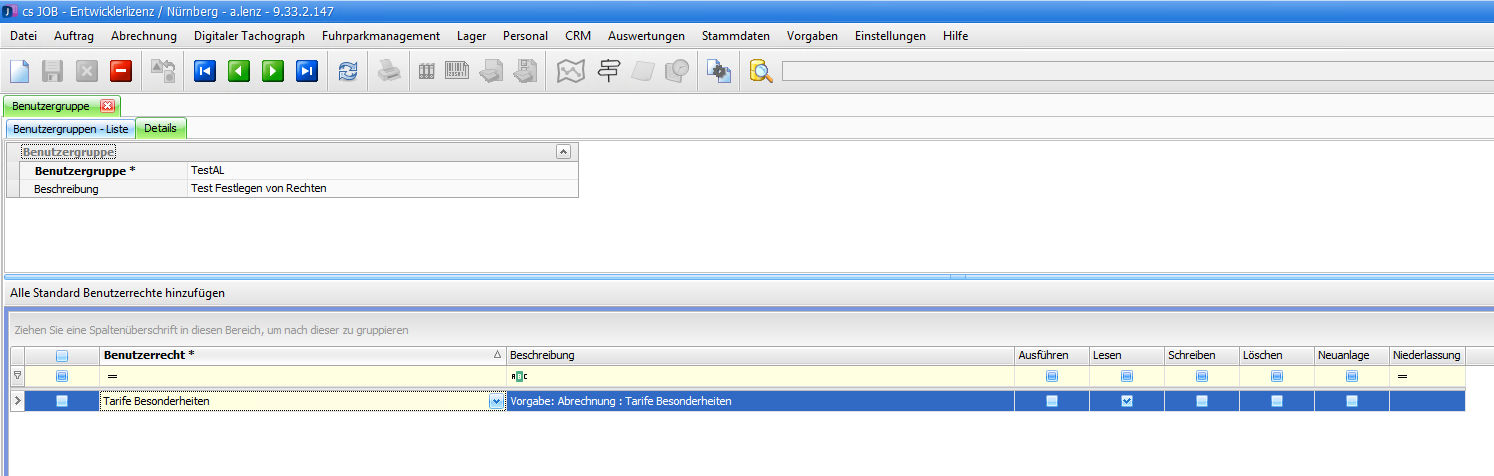The width and height of the screenshot is (1494, 476).
Task: Collapse the Benutzergruppe section panel
Action: coord(563,152)
